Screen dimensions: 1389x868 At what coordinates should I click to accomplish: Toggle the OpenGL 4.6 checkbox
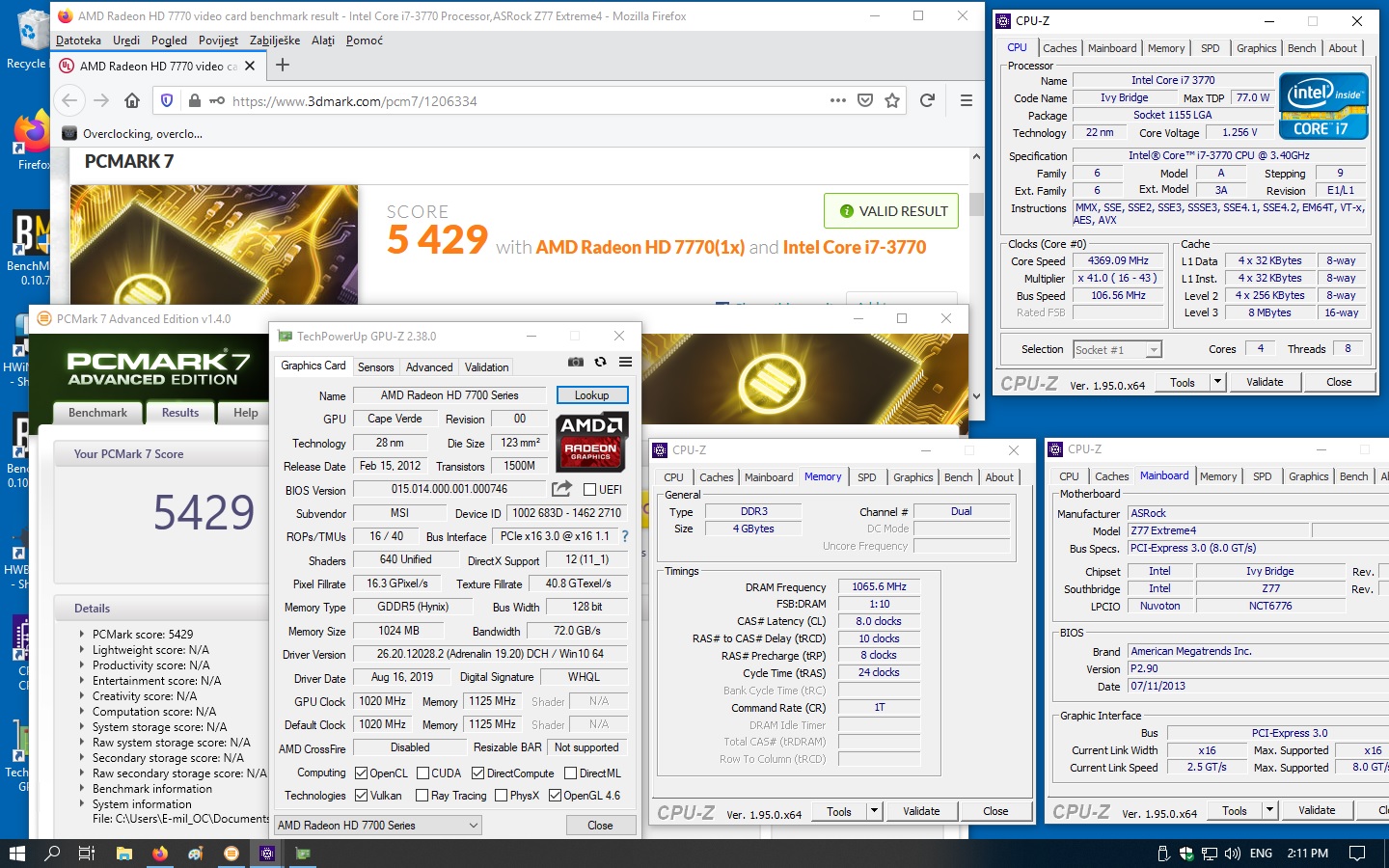555,795
